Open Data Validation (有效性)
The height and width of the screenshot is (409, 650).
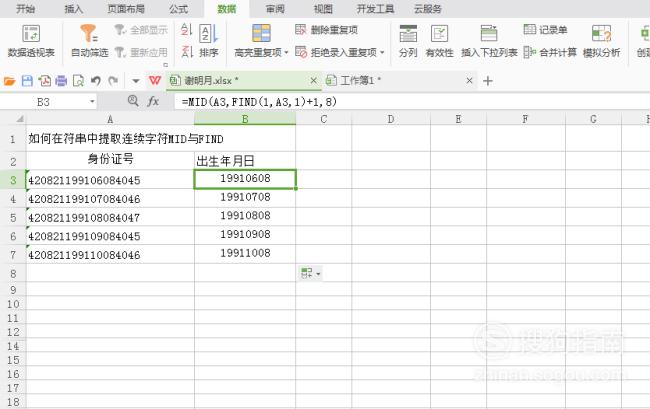439,41
